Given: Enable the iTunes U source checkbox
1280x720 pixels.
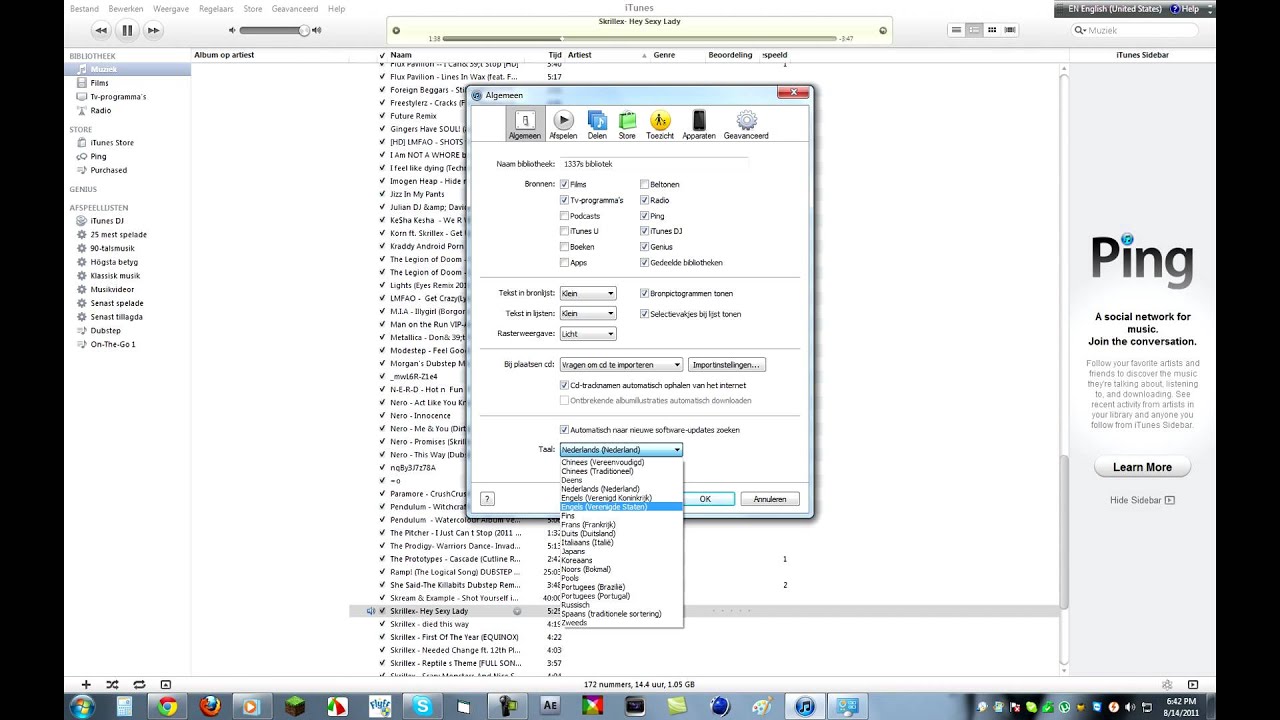Looking at the screenshot, I should click(565, 231).
